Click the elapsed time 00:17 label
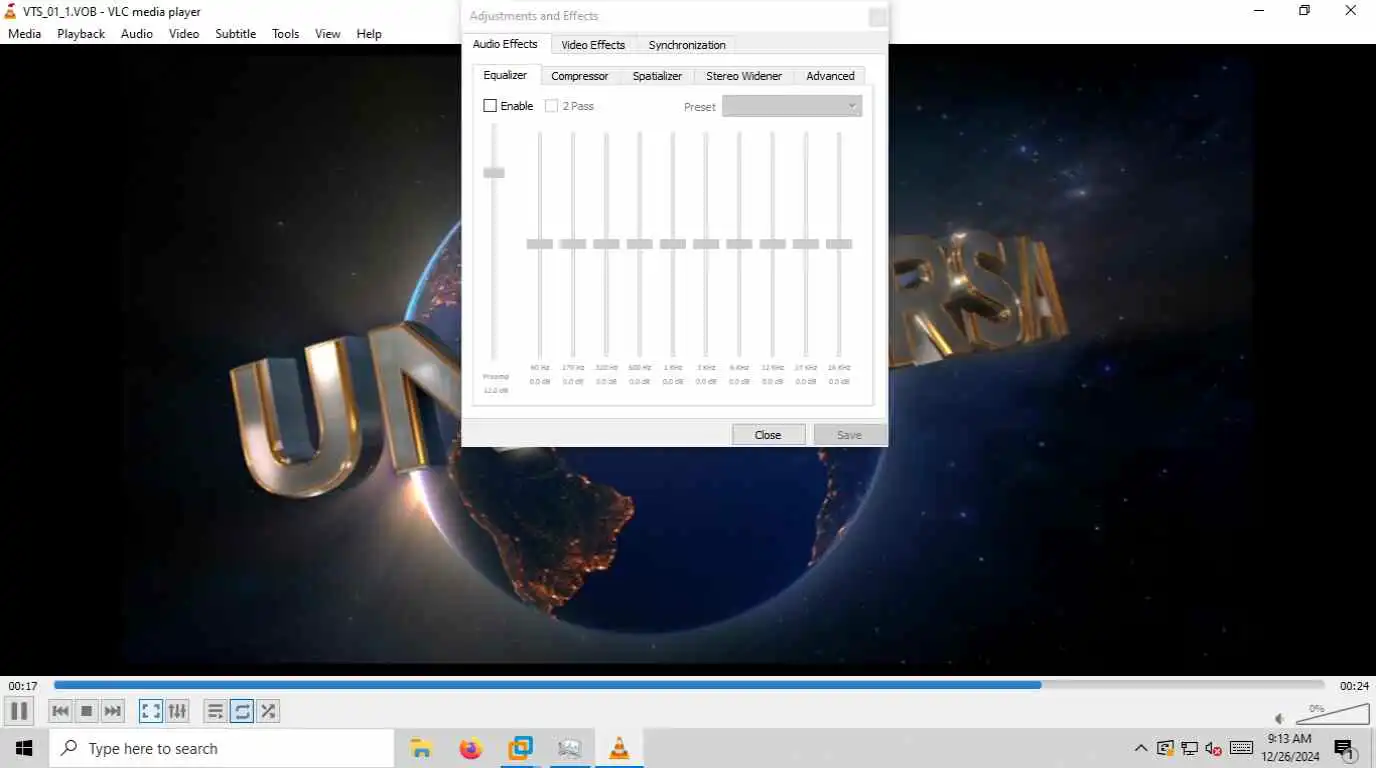Image resolution: width=1376 pixels, height=768 pixels. pos(23,686)
